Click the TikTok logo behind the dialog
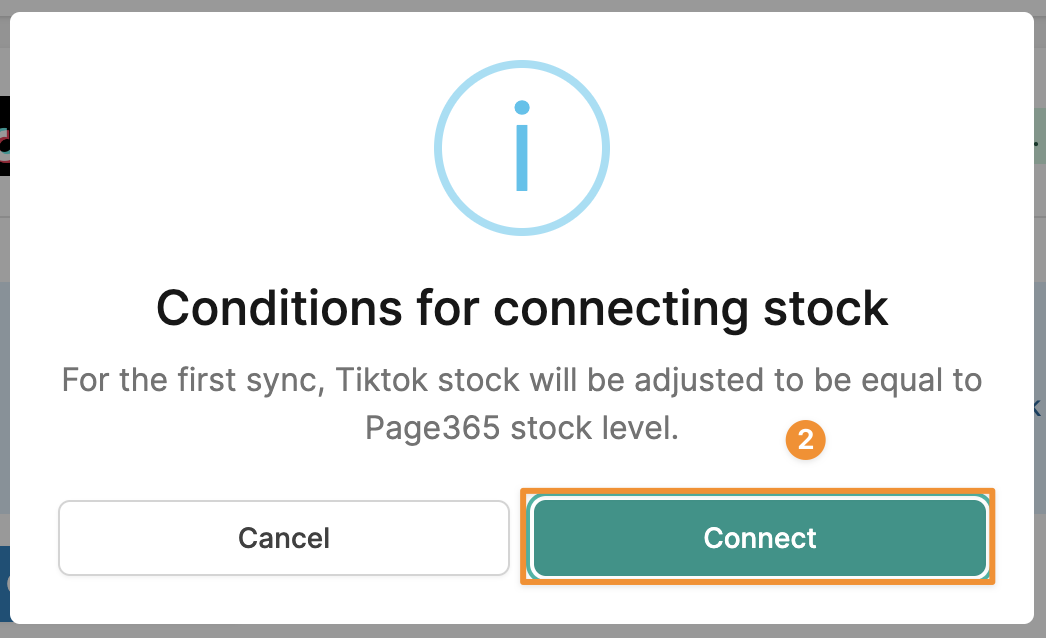This screenshot has height=638, width=1046. click(5, 136)
